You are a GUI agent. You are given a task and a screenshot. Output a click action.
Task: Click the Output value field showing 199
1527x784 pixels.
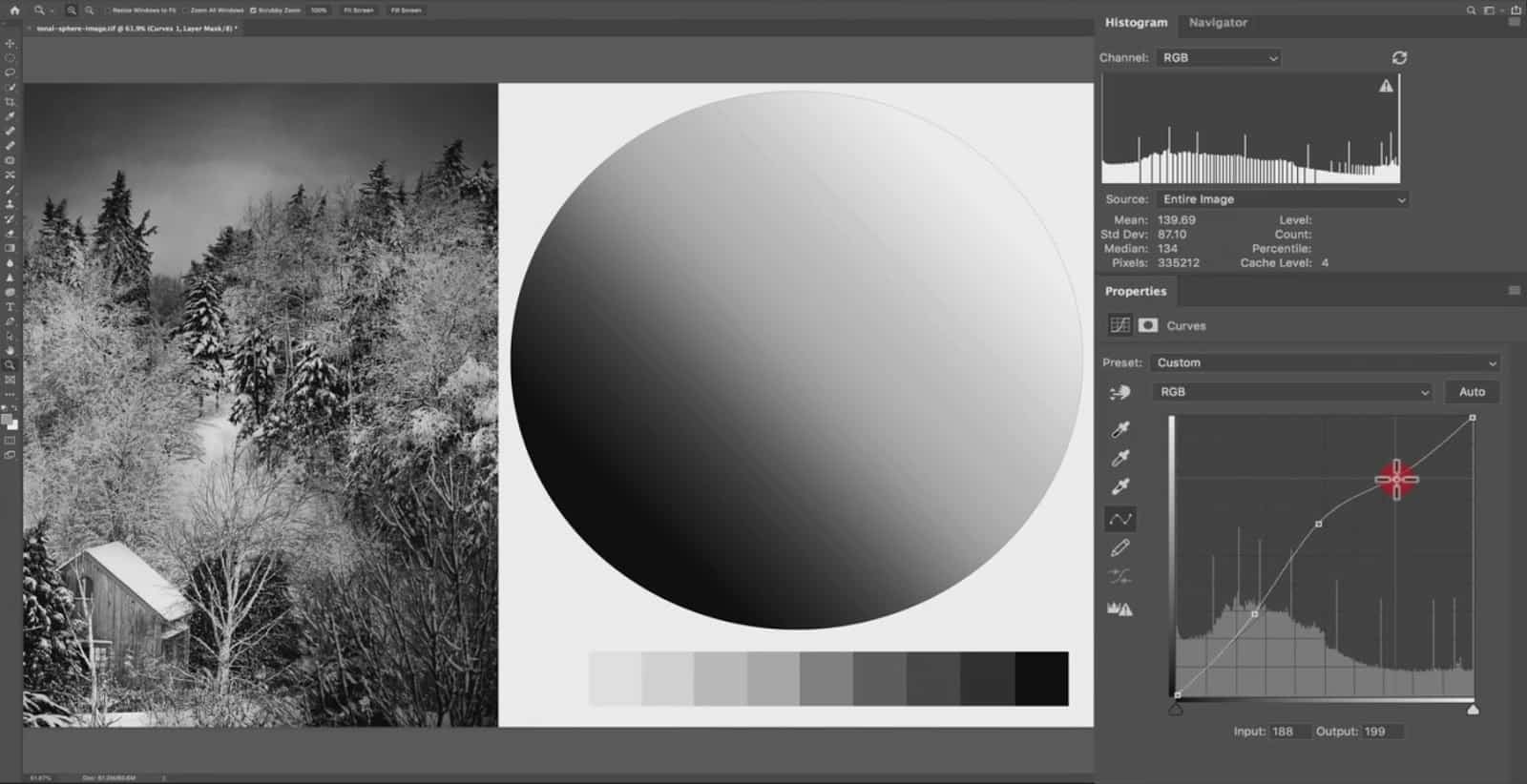(x=1382, y=732)
